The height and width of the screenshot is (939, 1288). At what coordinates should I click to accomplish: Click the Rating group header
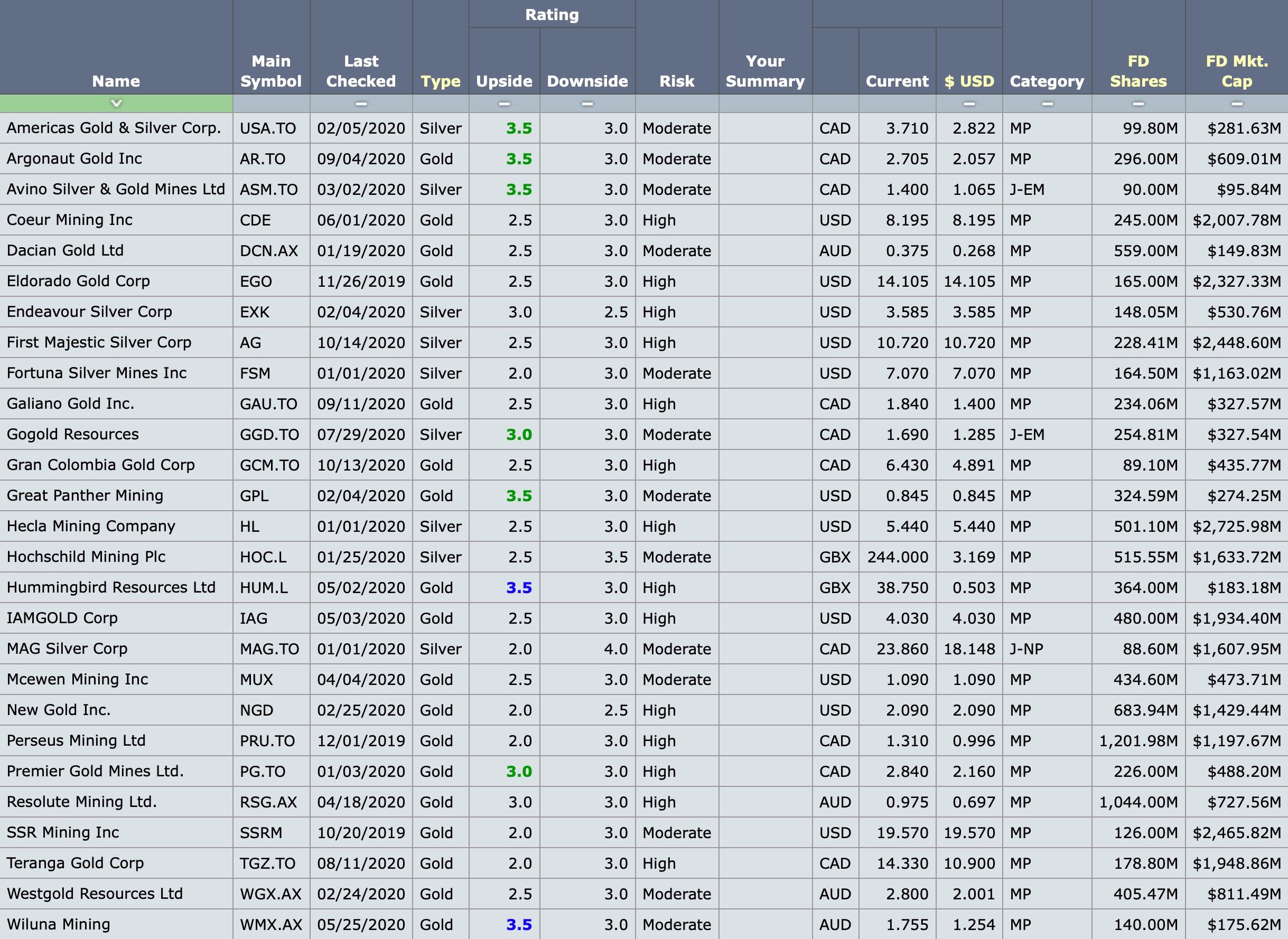point(552,14)
